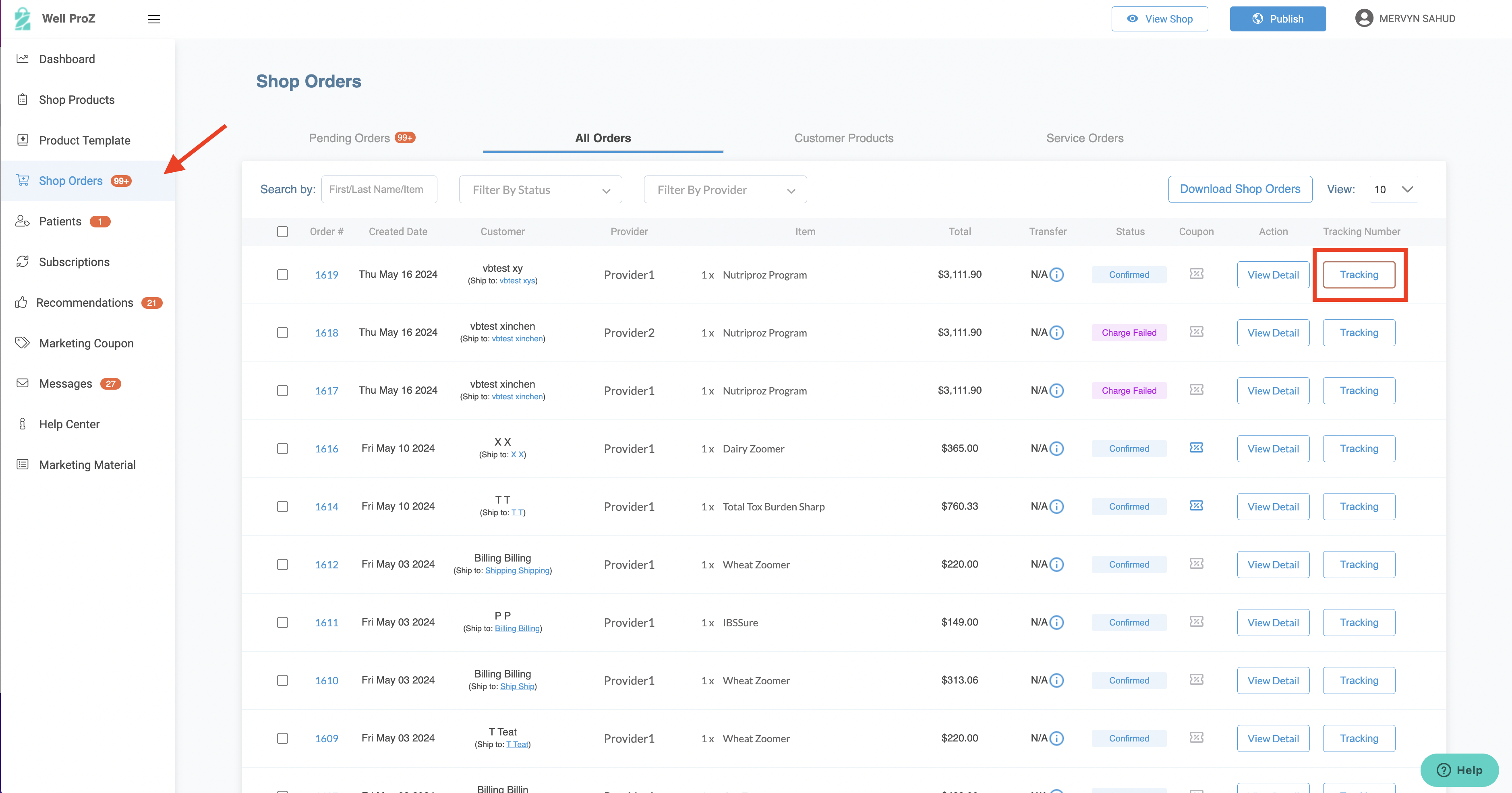Click the View Shop button
The height and width of the screenshot is (793, 1512).
tap(1159, 19)
